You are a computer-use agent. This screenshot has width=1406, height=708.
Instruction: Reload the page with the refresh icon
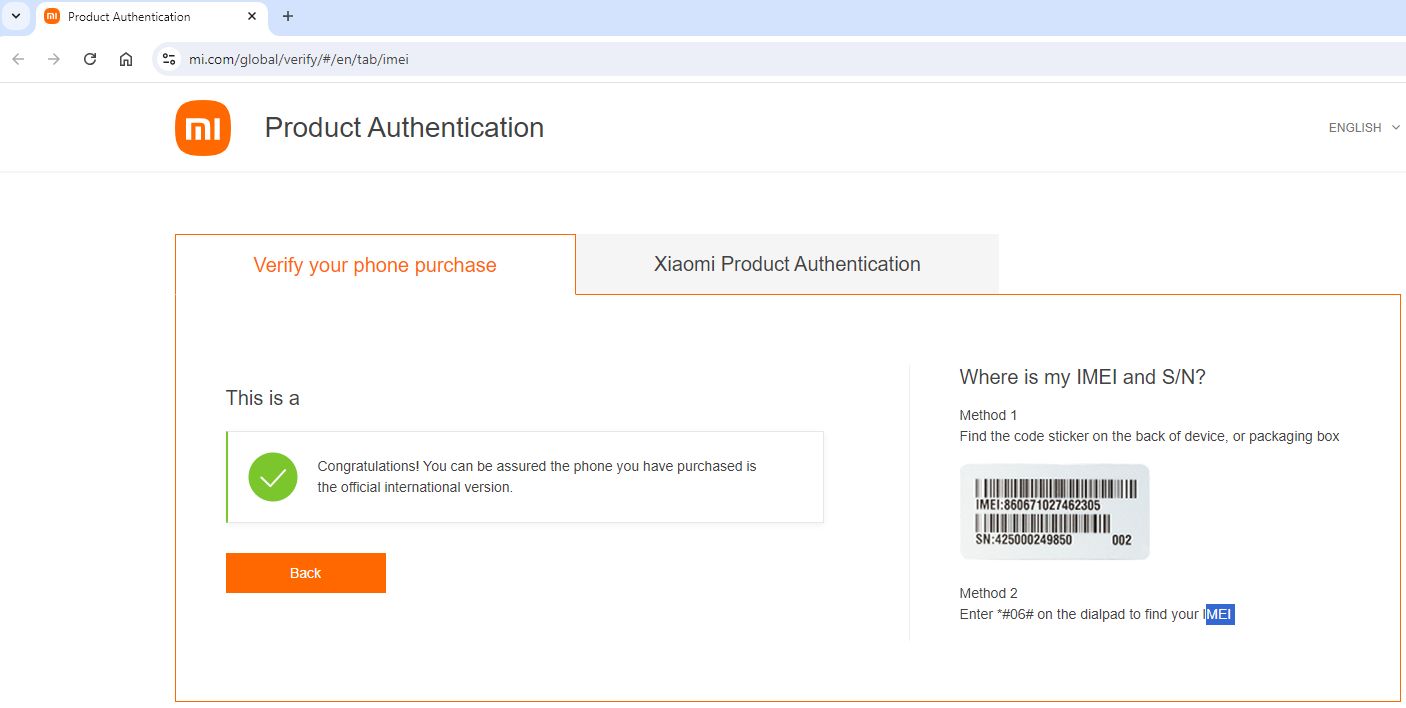click(90, 59)
